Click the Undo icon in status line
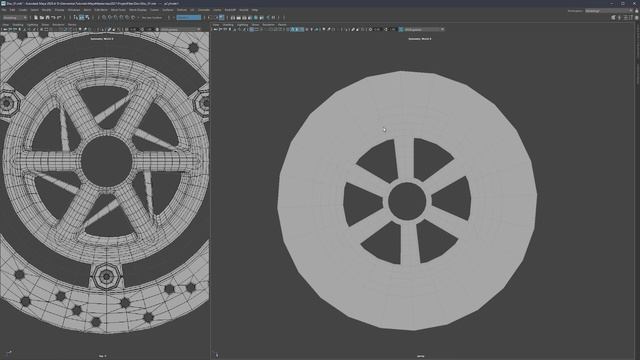This screenshot has height=360, width=640. (x=53, y=18)
